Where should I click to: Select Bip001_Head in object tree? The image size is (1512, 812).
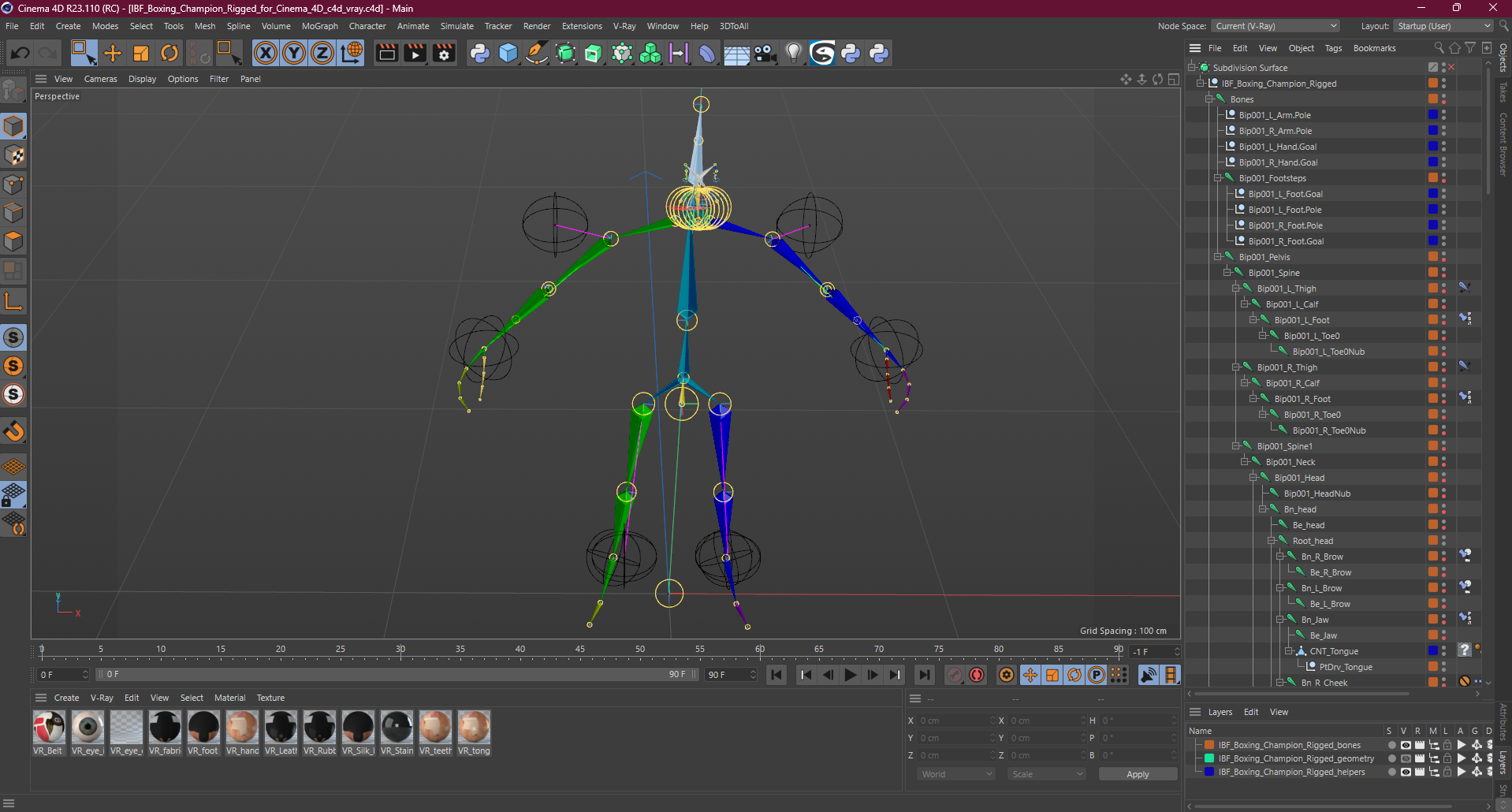[1299, 478]
